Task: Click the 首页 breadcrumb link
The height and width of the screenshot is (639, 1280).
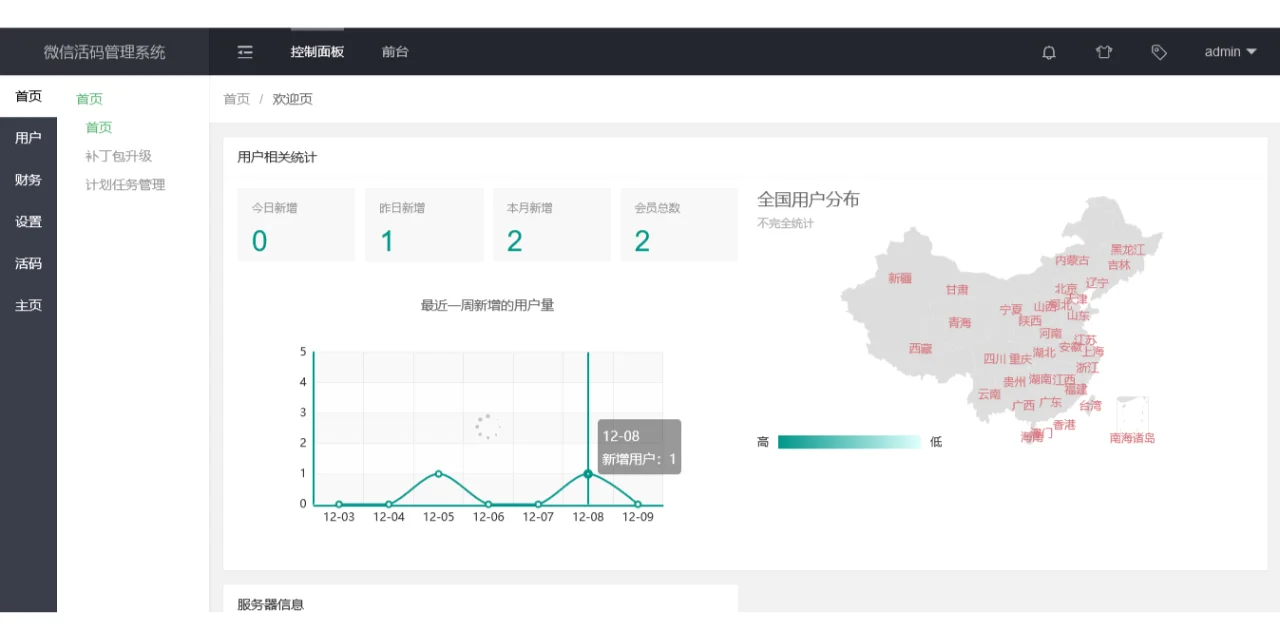Action: click(236, 99)
